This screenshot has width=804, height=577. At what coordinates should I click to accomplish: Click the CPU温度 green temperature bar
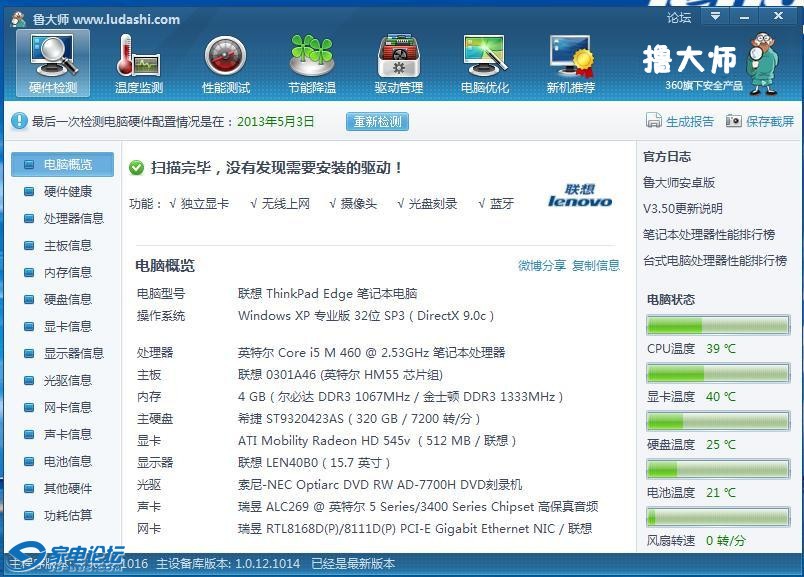click(x=717, y=325)
